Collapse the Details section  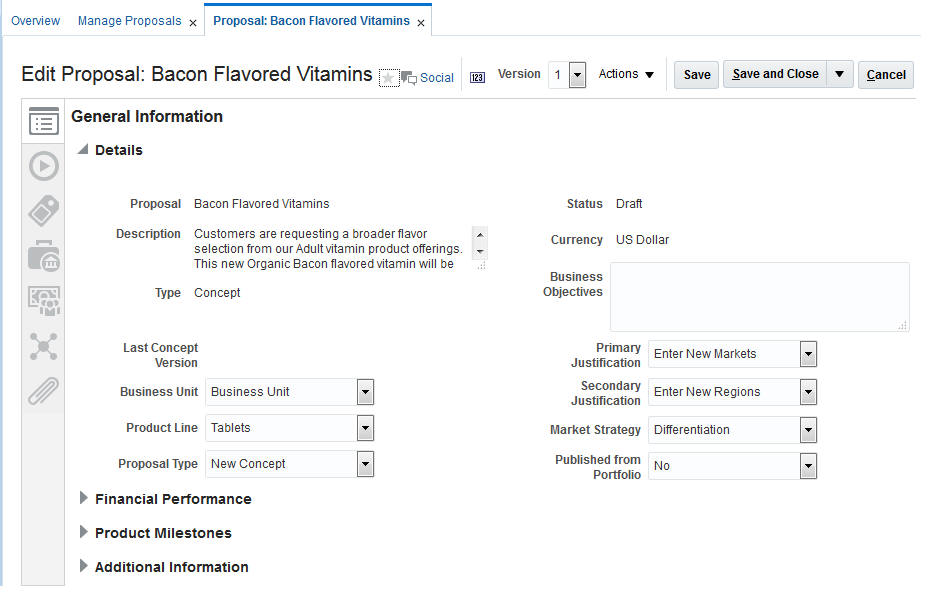click(x=83, y=150)
